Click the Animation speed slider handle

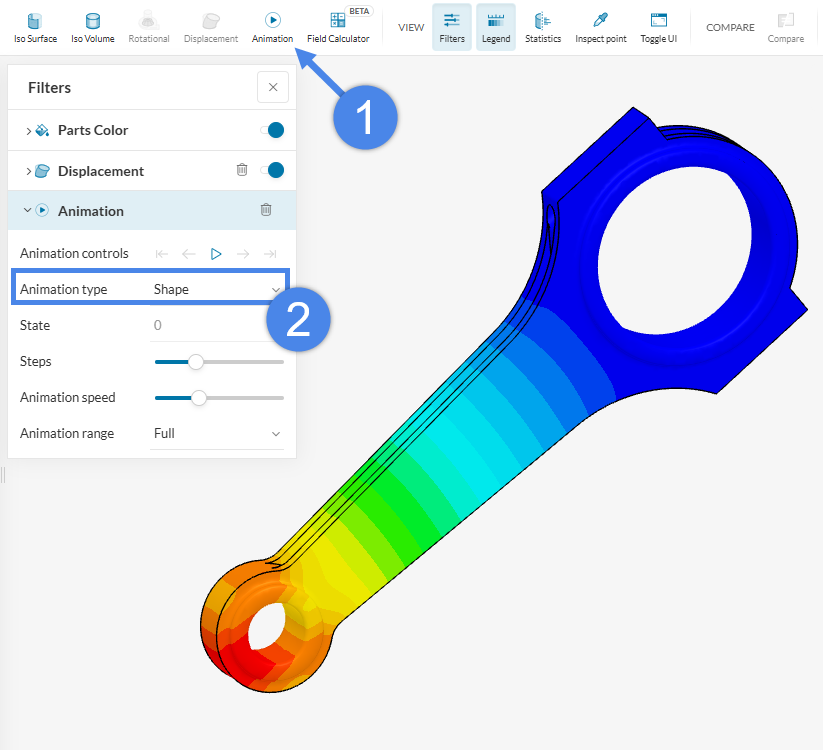(x=199, y=398)
